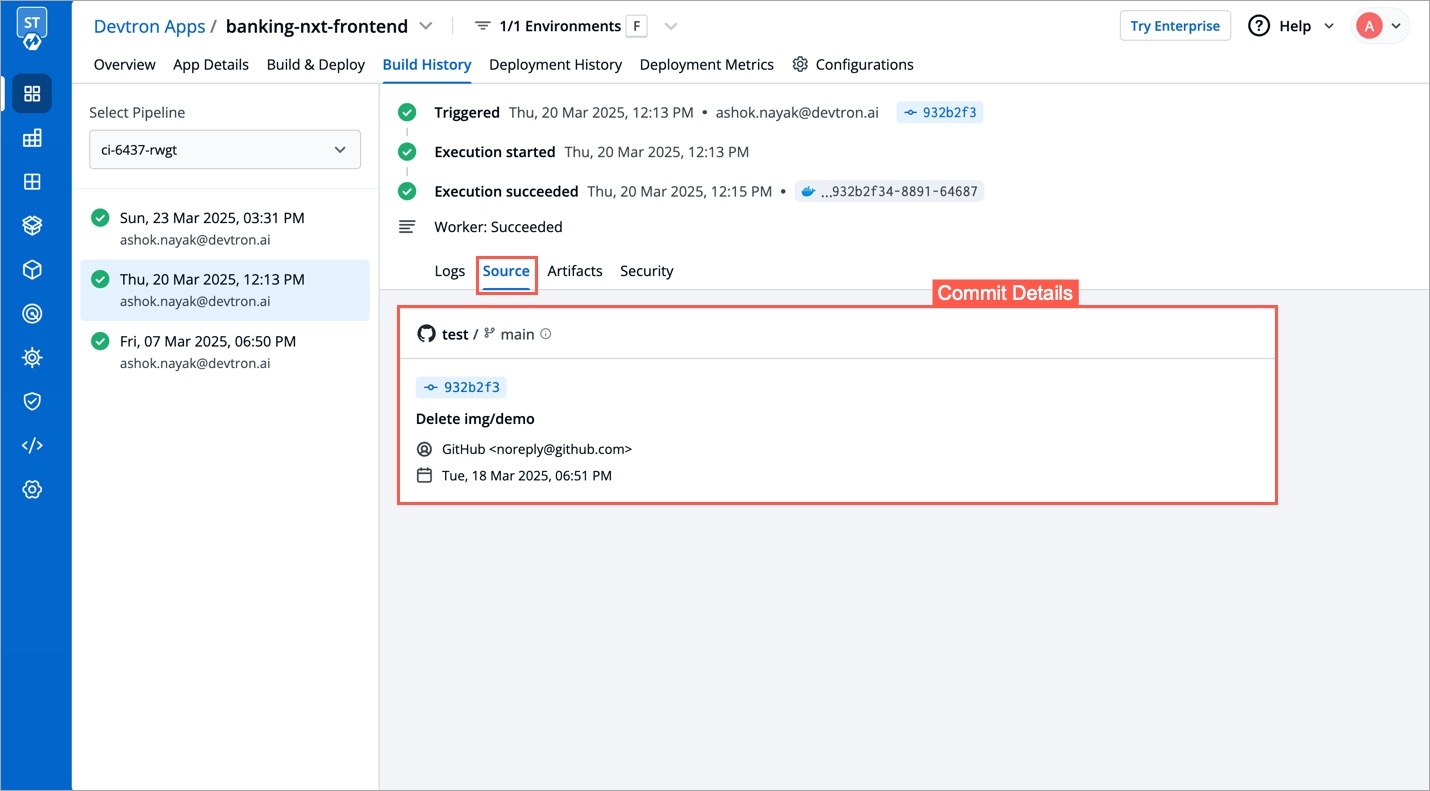Click the Devtron Apps breadcrumb link

150,26
